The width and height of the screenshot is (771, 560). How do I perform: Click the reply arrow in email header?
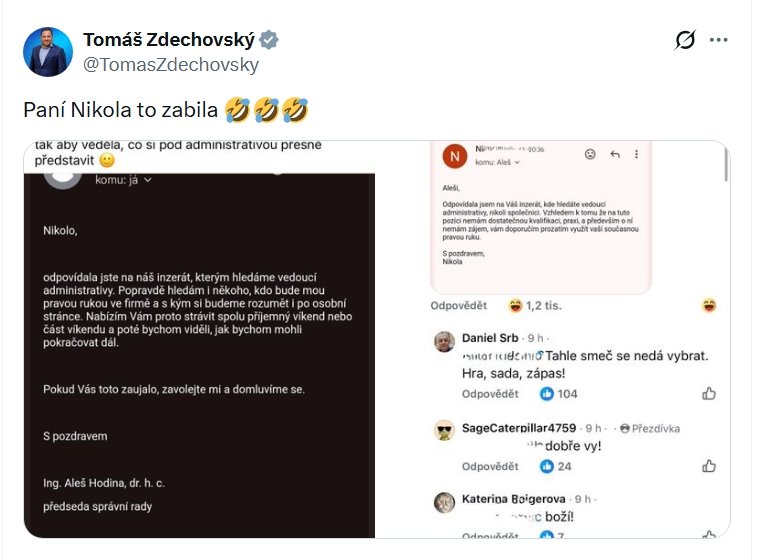coord(614,155)
